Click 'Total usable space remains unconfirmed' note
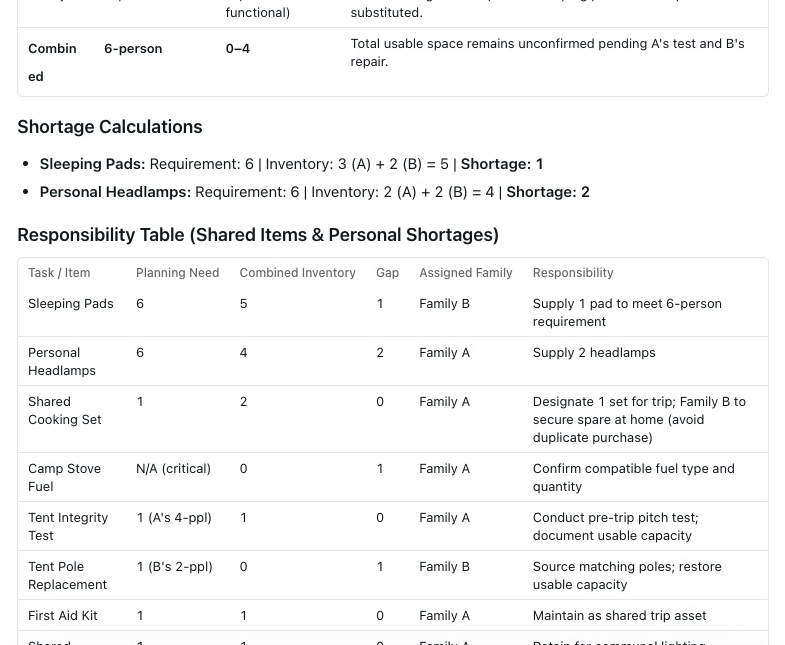This screenshot has height=645, width=785. (x=547, y=53)
